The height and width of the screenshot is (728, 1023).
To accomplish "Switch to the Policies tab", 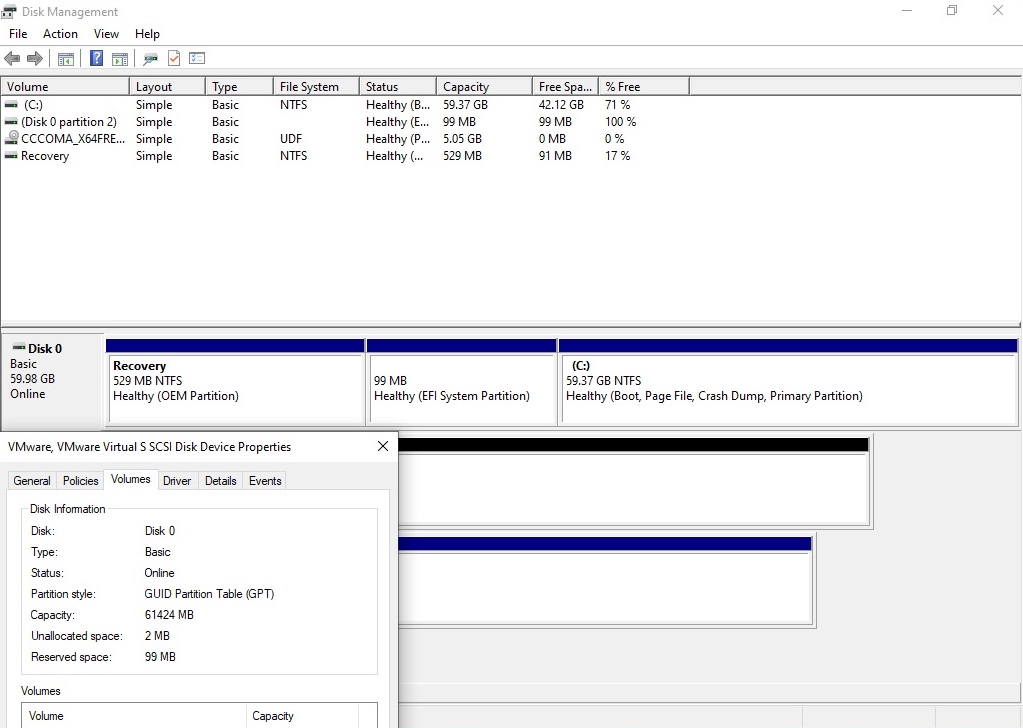I will pyautogui.click(x=81, y=481).
